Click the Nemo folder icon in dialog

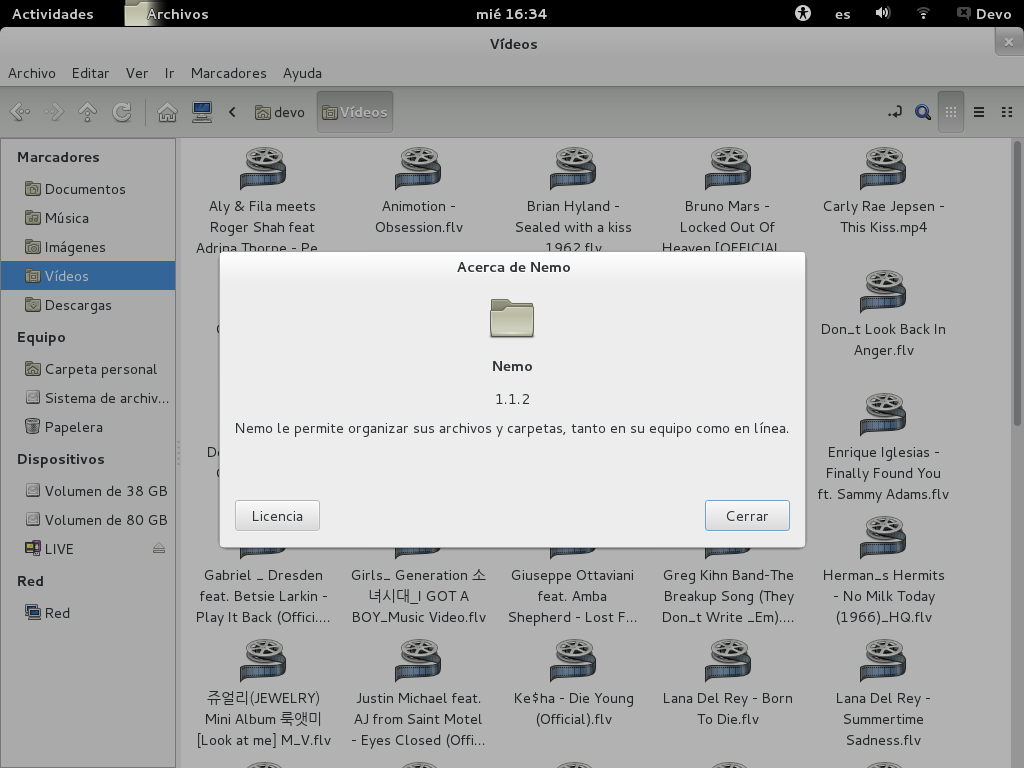(512, 318)
